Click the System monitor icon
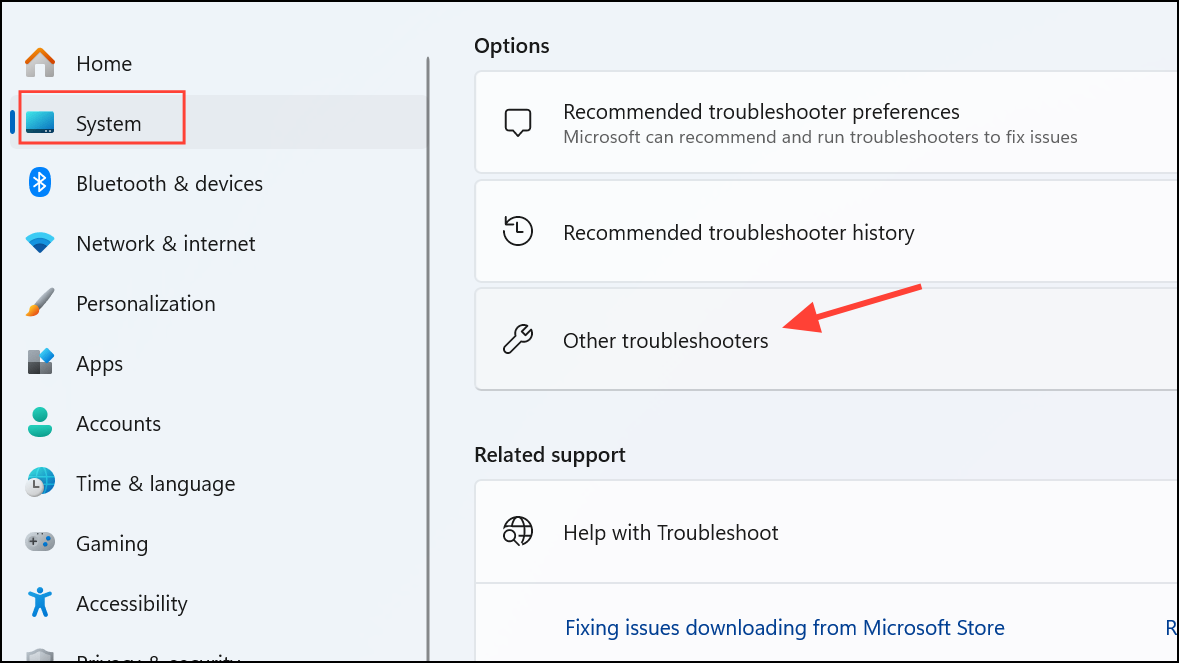Image resolution: width=1179 pixels, height=663 pixels. coord(40,123)
